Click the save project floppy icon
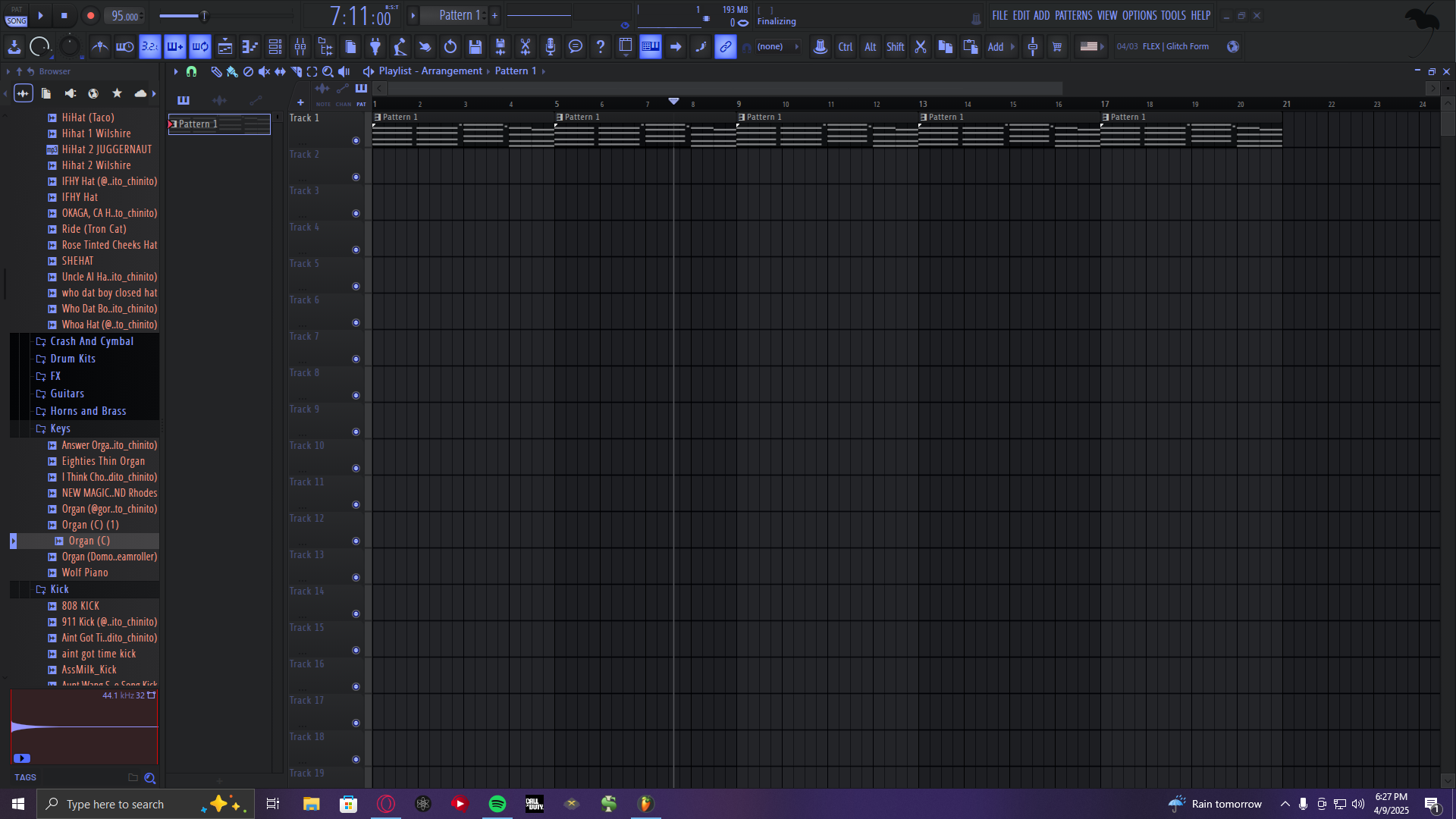1456x819 pixels. [475, 47]
